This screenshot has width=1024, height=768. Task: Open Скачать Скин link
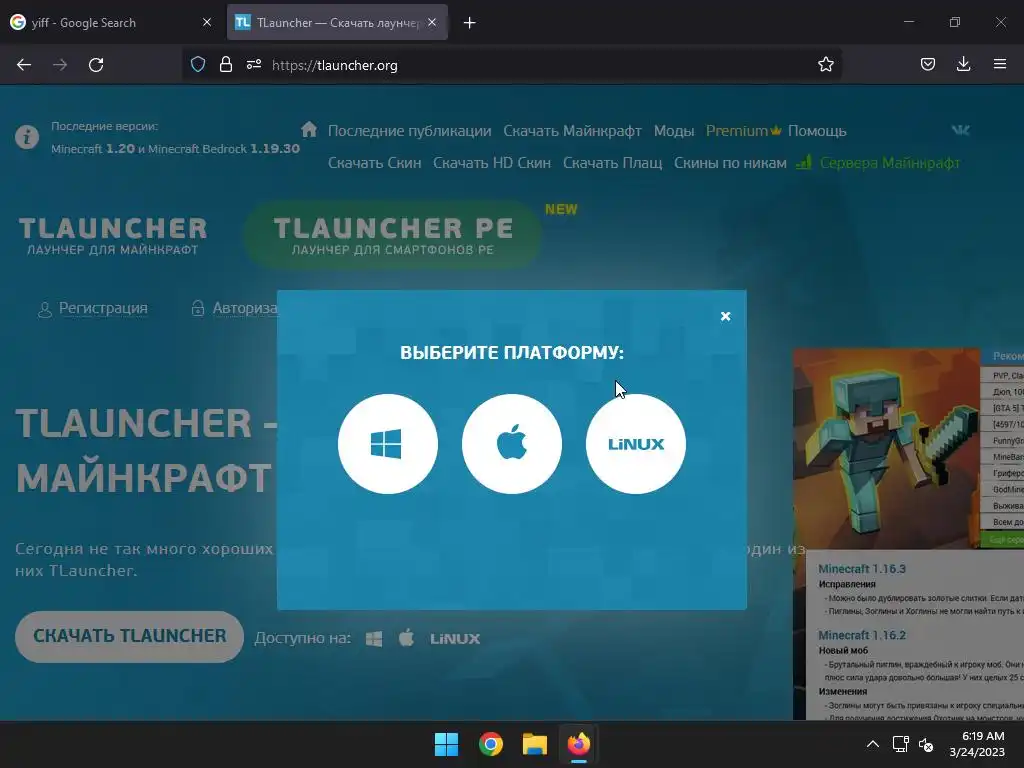[x=374, y=163]
